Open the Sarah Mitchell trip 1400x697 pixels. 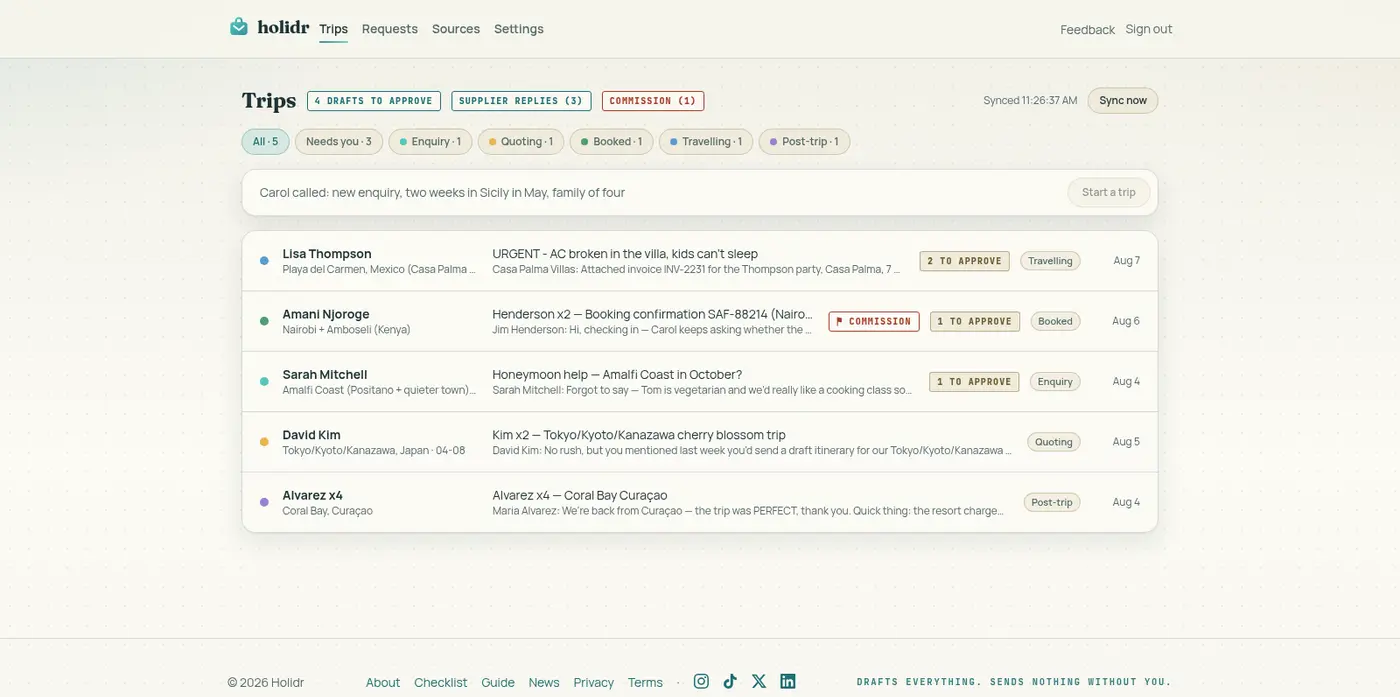(700, 381)
